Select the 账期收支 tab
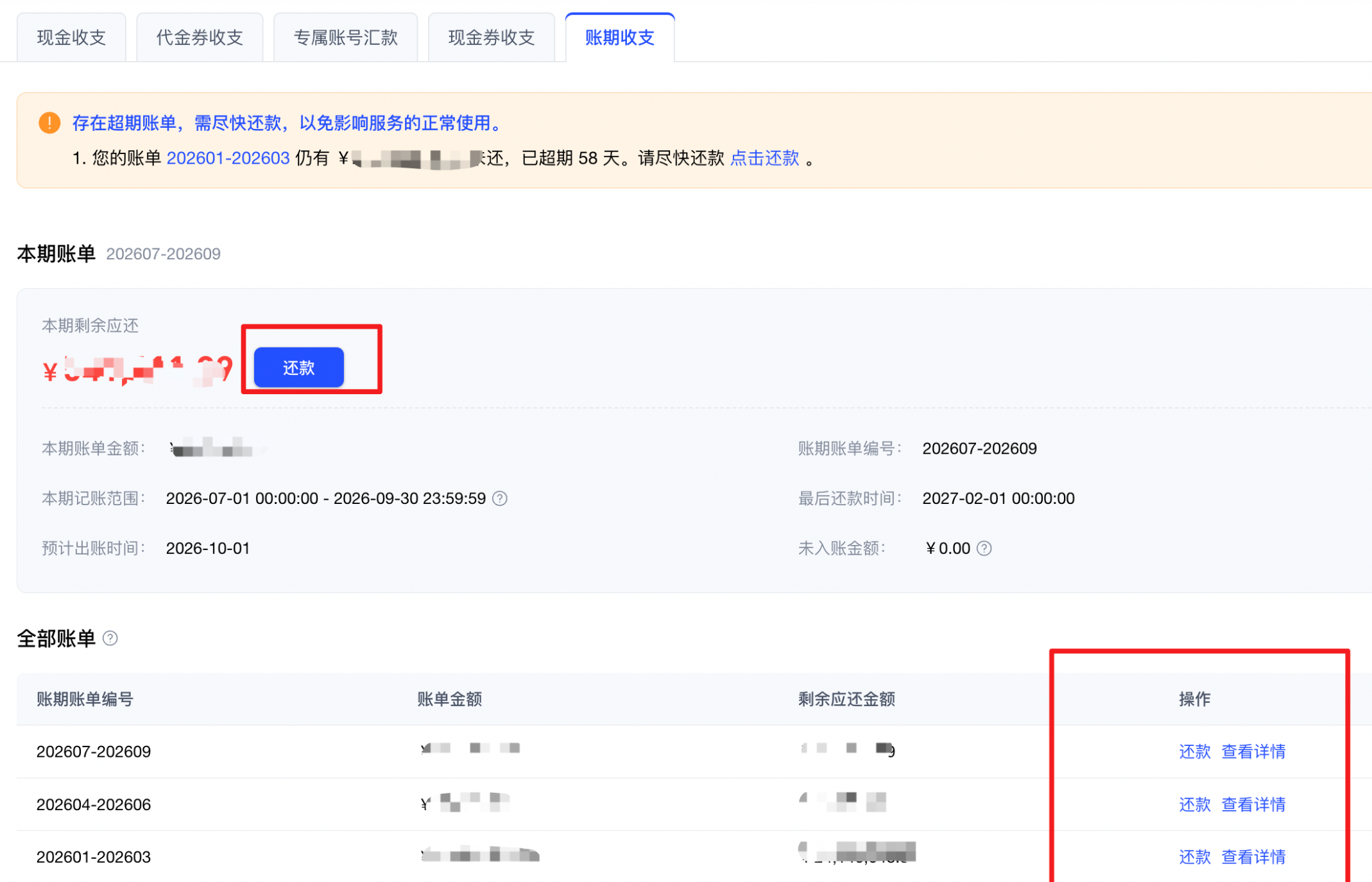This screenshot has width=1372, height=882. [620, 37]
